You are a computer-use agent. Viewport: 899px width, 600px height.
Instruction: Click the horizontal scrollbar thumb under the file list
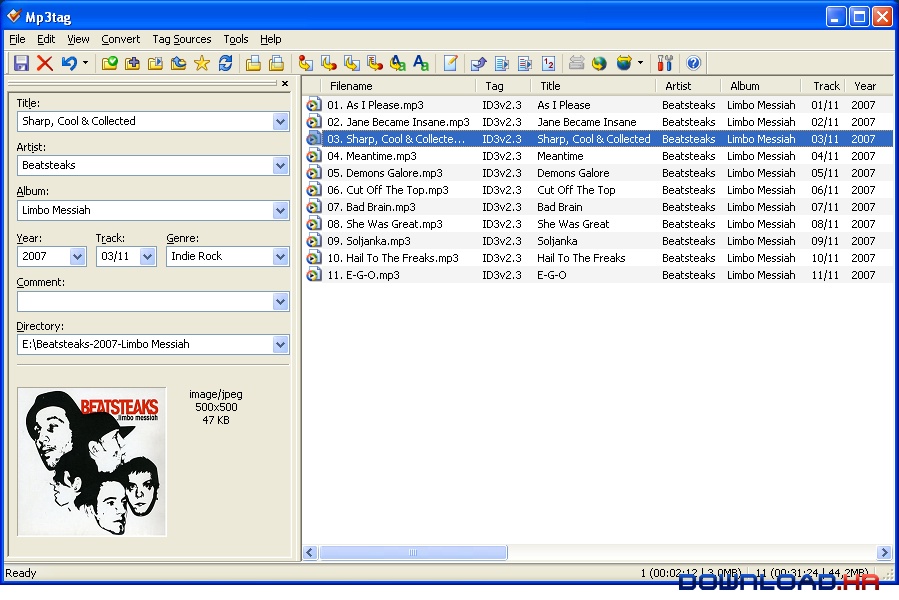click(413, 552)
